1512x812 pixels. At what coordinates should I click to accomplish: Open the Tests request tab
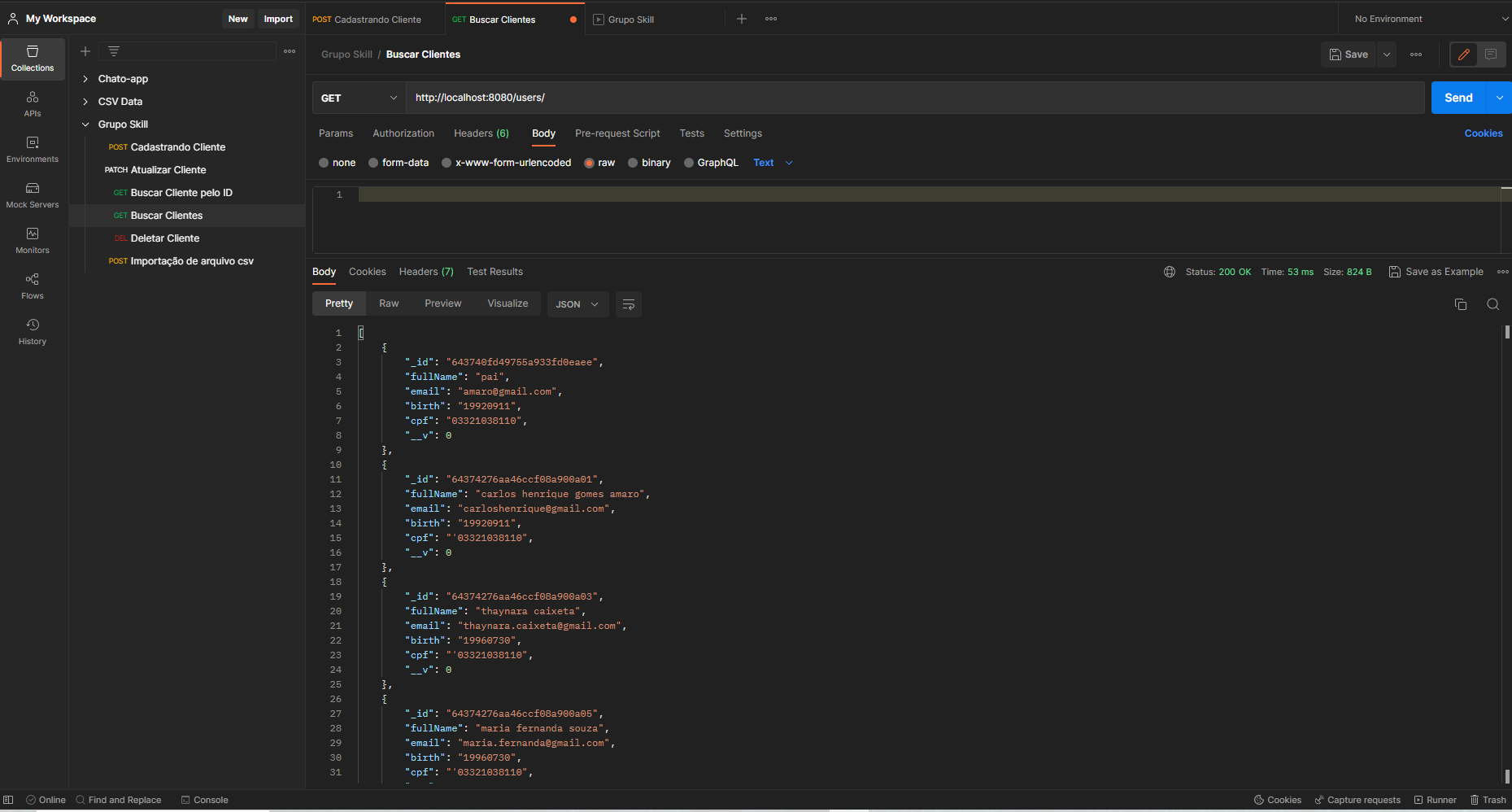click(x=692, y=133)
